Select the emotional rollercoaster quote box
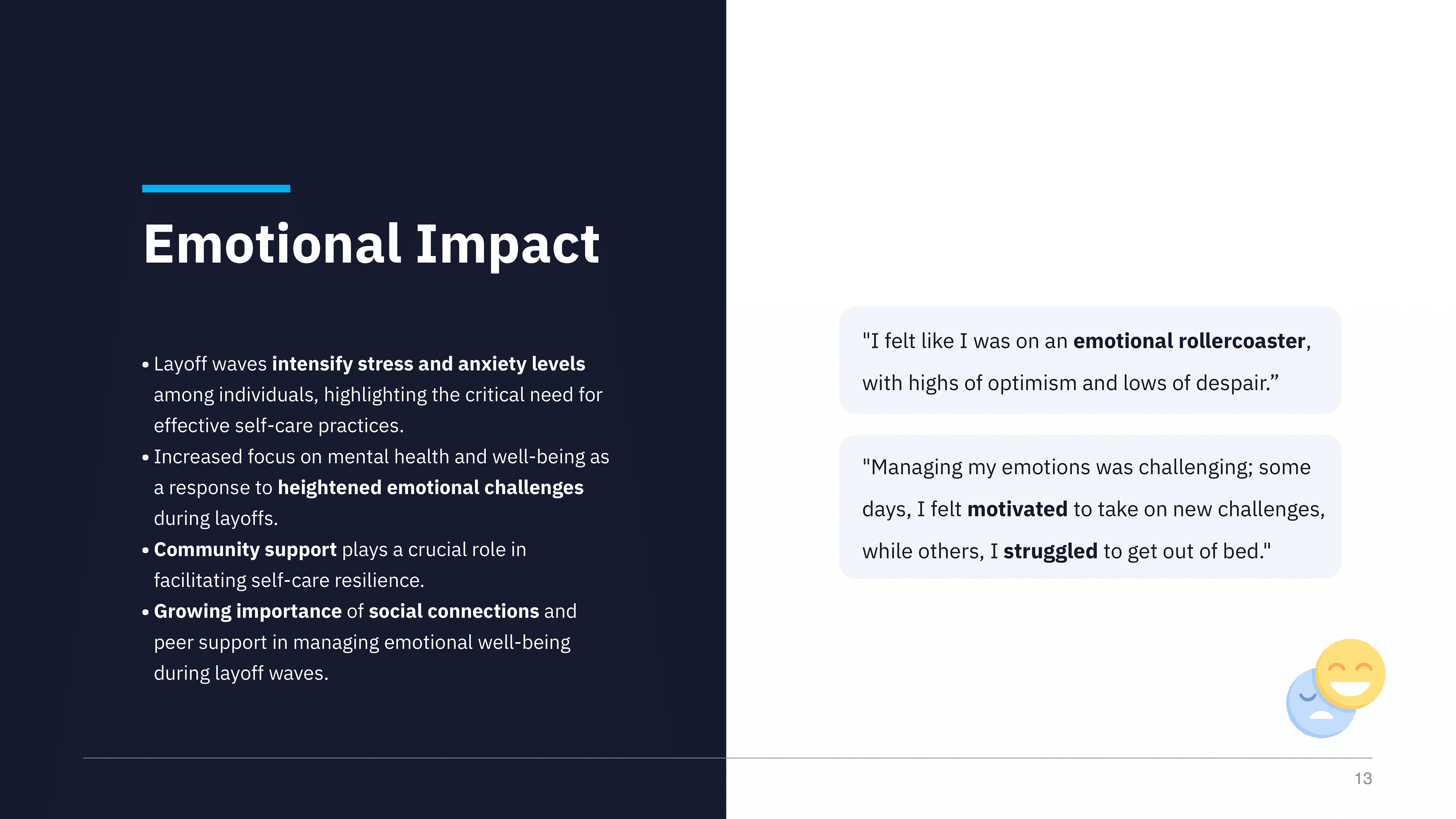The height and width of the screenshot is (819, 1456). click(x=1090, y=360)
